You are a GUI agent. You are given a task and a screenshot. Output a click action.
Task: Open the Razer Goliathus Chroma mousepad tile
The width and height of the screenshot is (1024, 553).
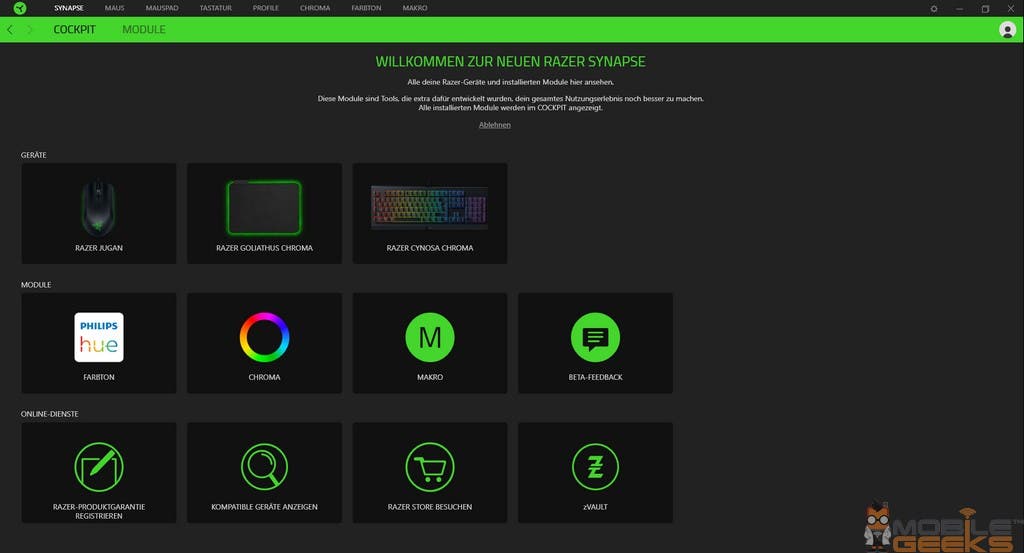pyautogui.click(x=264, y=213)
